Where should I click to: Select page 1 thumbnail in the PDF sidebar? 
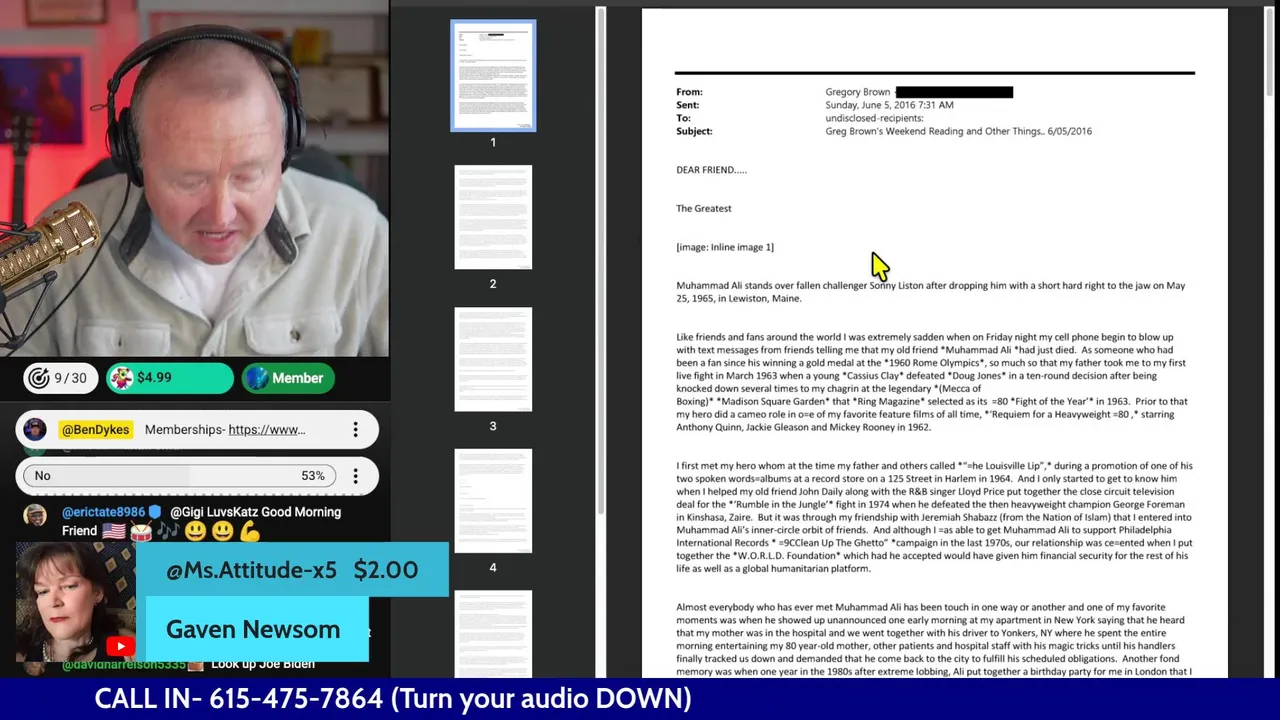coord(493,76)
